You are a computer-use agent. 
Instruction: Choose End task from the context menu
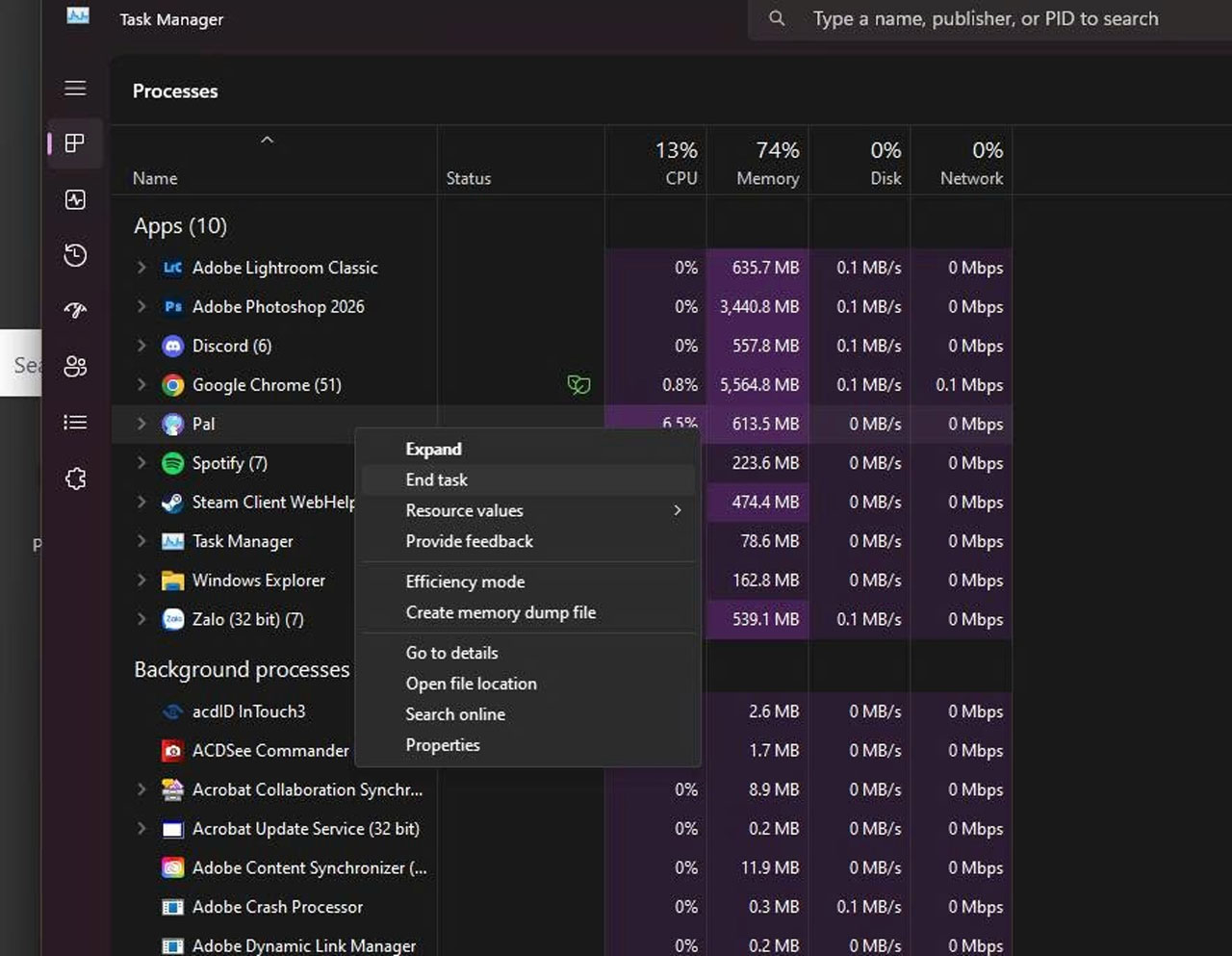(436, 479)
